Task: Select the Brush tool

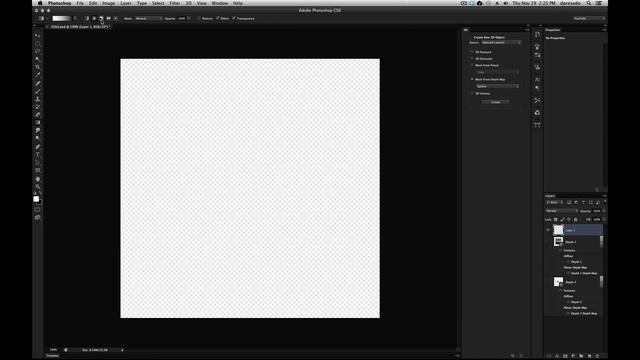Action: tap(38, 91)
